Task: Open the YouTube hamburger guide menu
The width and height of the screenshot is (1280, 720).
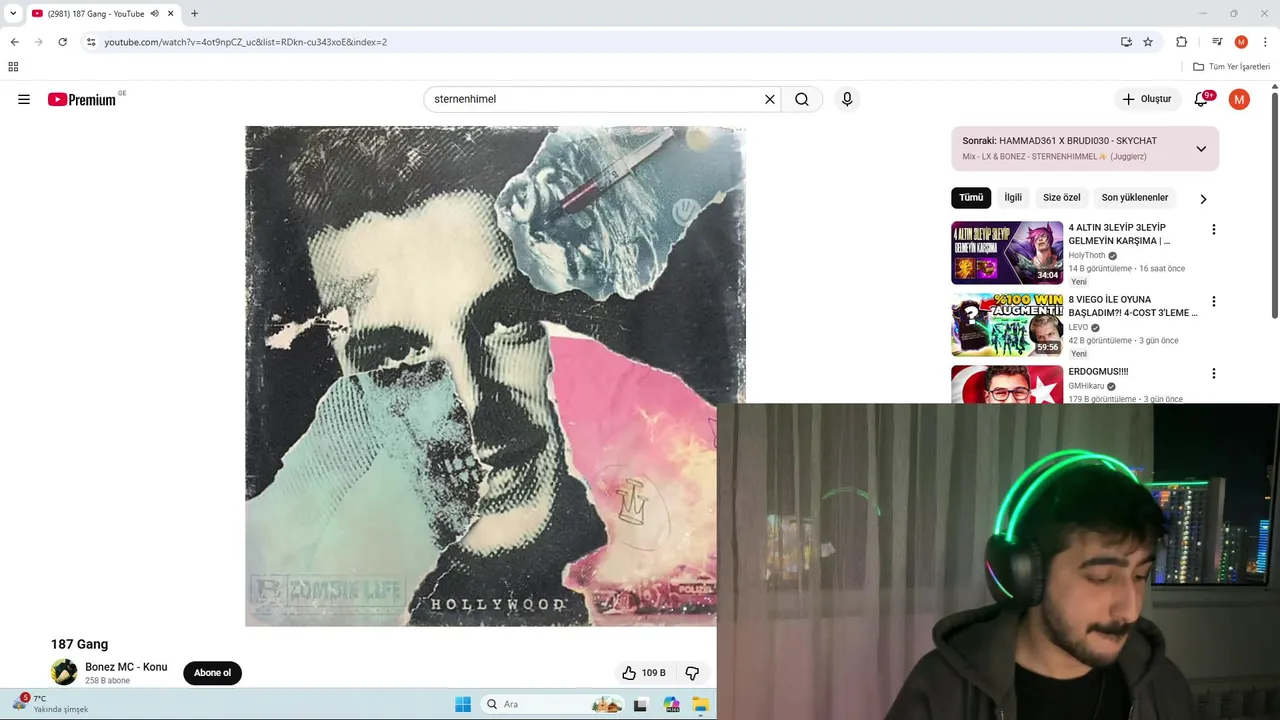Action: click(24, 99)
